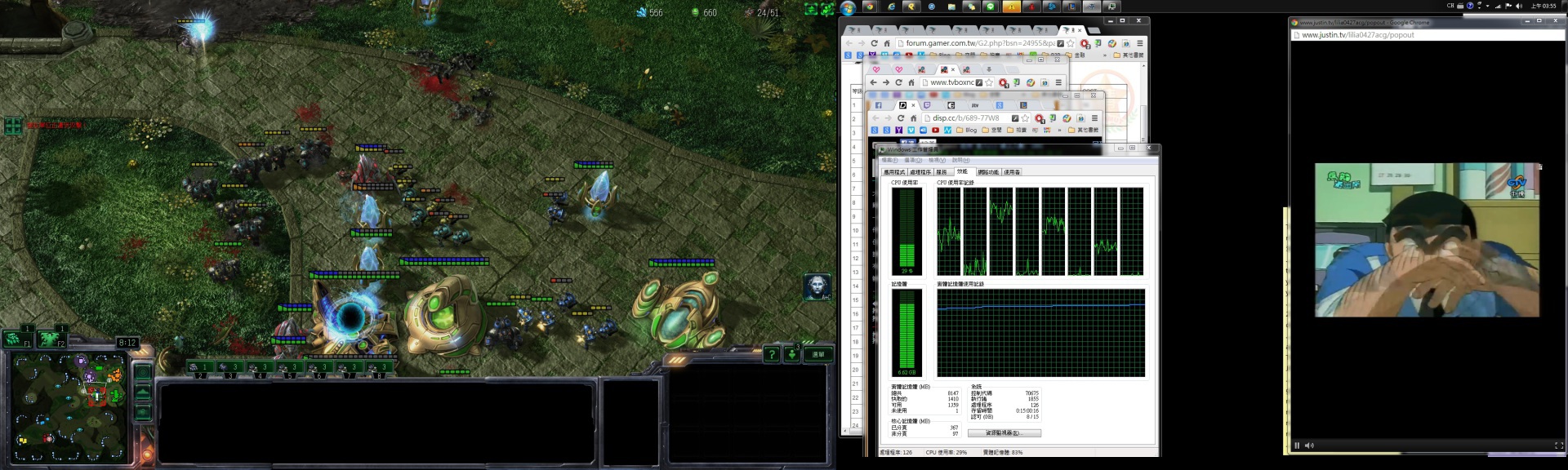
Task: Select control group 4 in StarCraft
Action: tap(261, 368)
